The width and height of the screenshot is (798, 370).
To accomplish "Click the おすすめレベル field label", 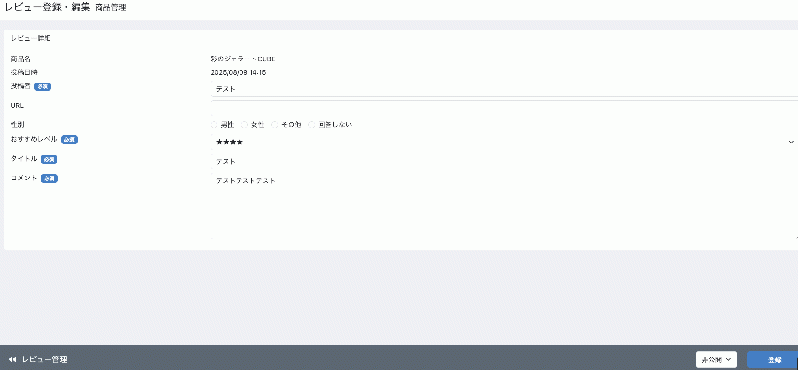I will tap(34, 139).
